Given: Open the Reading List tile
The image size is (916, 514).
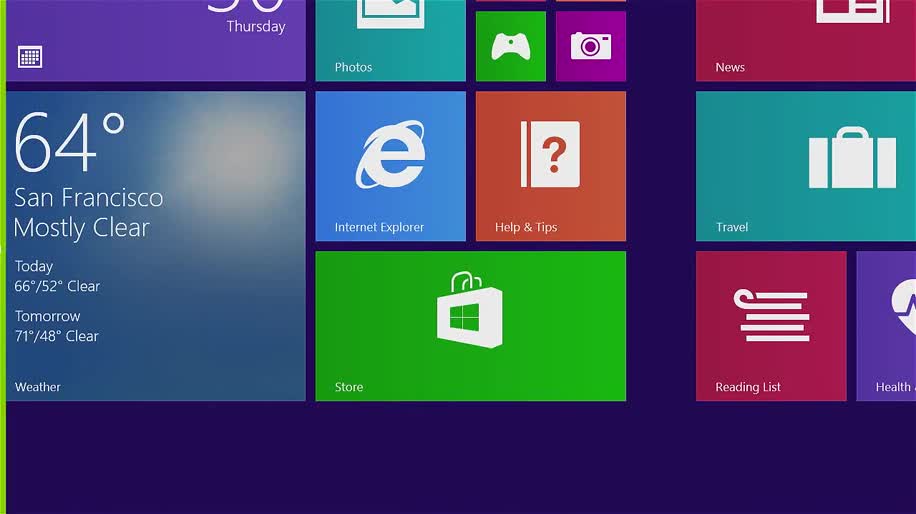Looking at the screenshot, I should coord(771,326).
